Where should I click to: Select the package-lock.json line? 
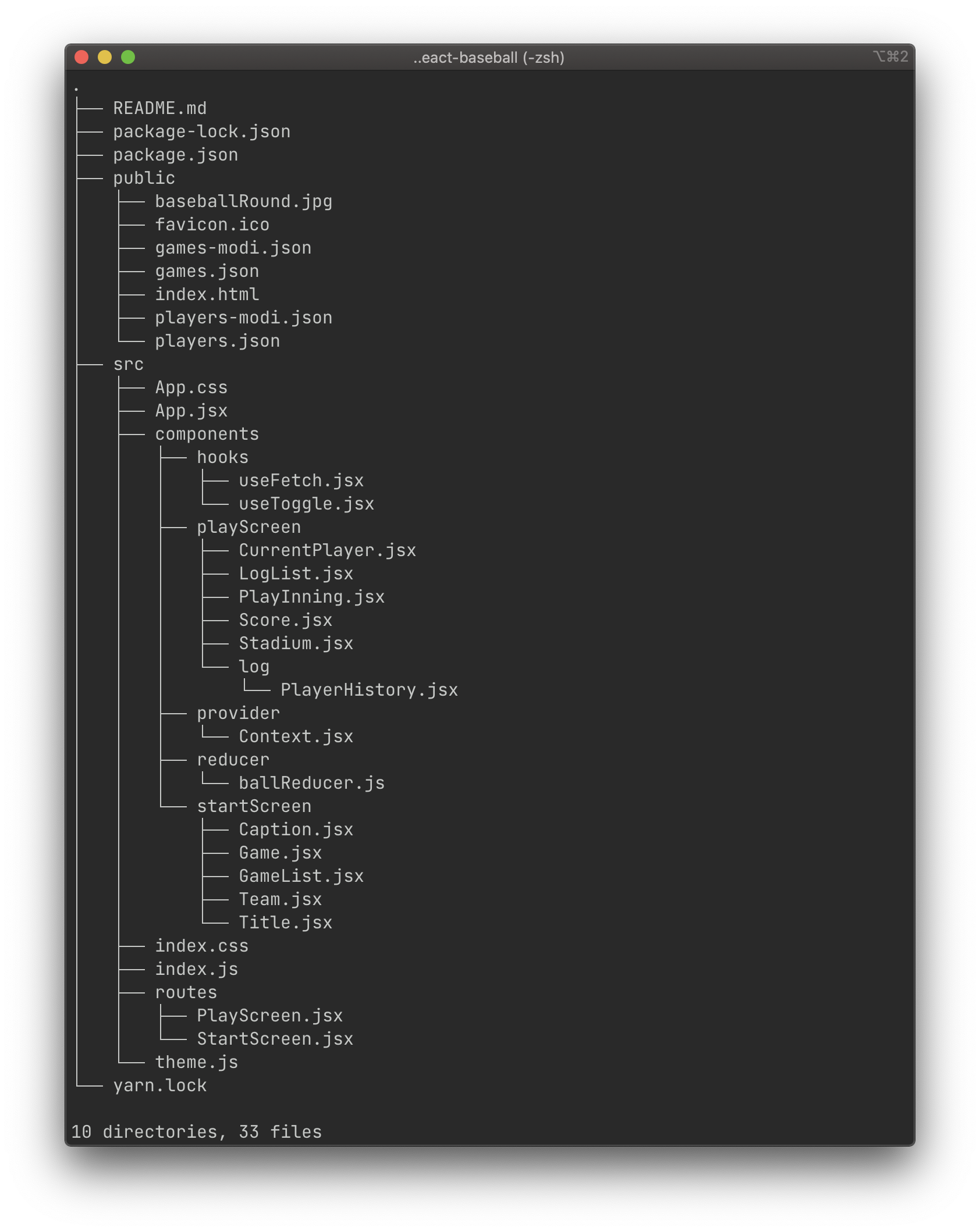click(x=202, y=131)
